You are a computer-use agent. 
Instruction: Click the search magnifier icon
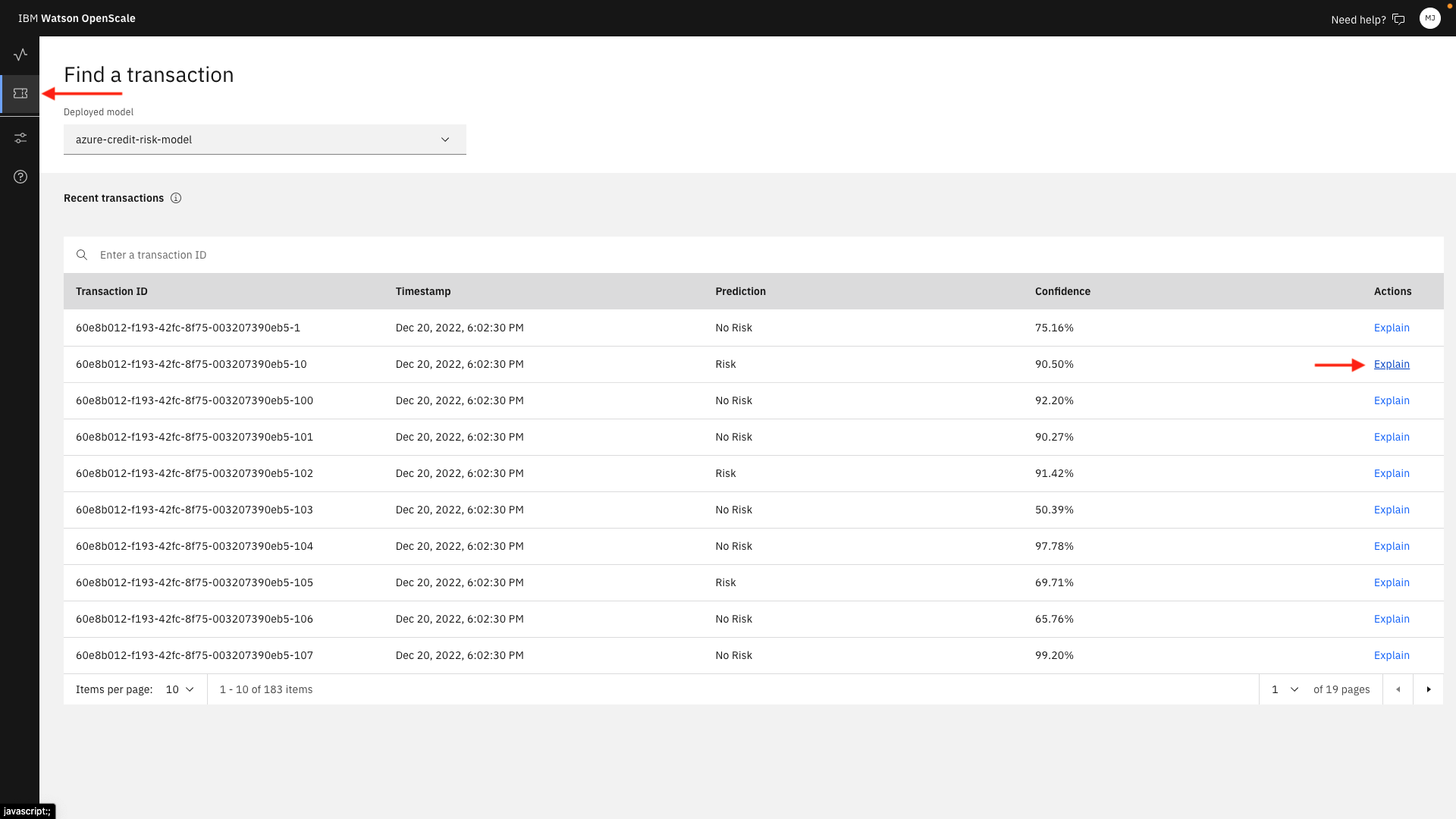82,255
